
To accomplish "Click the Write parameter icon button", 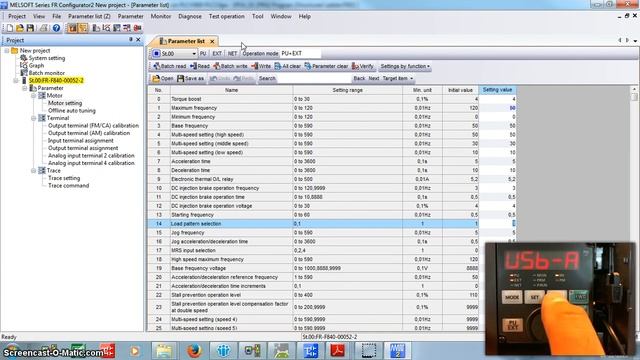I will pyautogui.click(x=261, y=66).
